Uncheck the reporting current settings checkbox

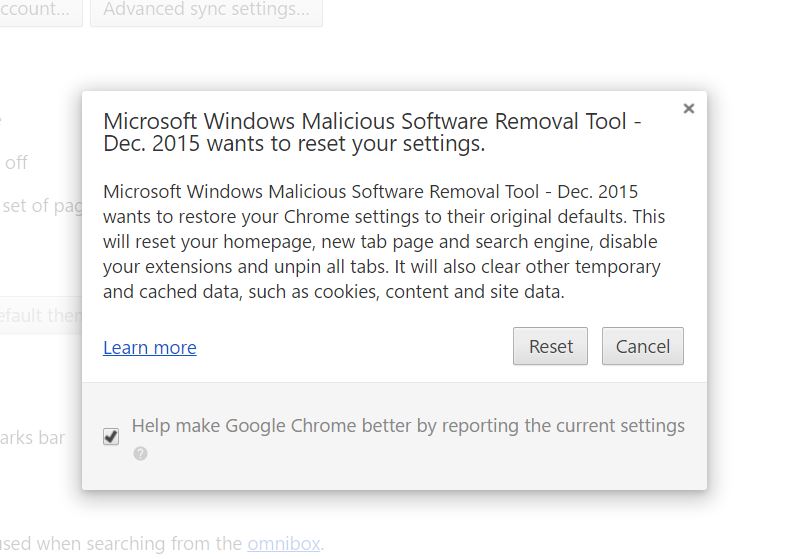111,437
